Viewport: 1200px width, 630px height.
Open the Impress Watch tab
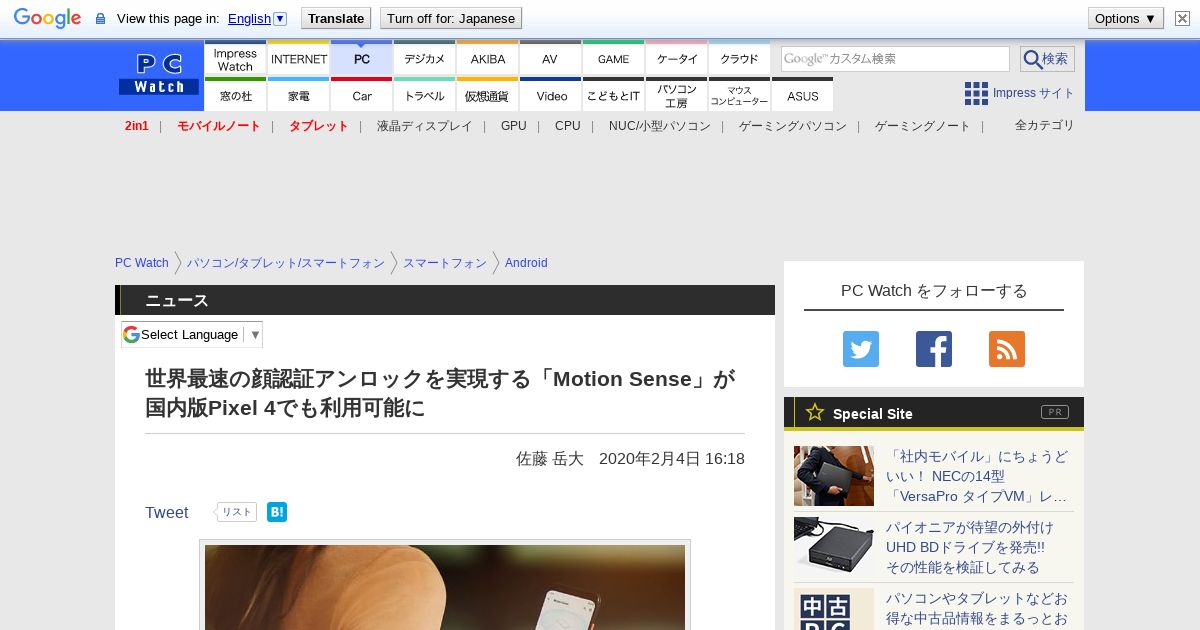tap(235, 59)
